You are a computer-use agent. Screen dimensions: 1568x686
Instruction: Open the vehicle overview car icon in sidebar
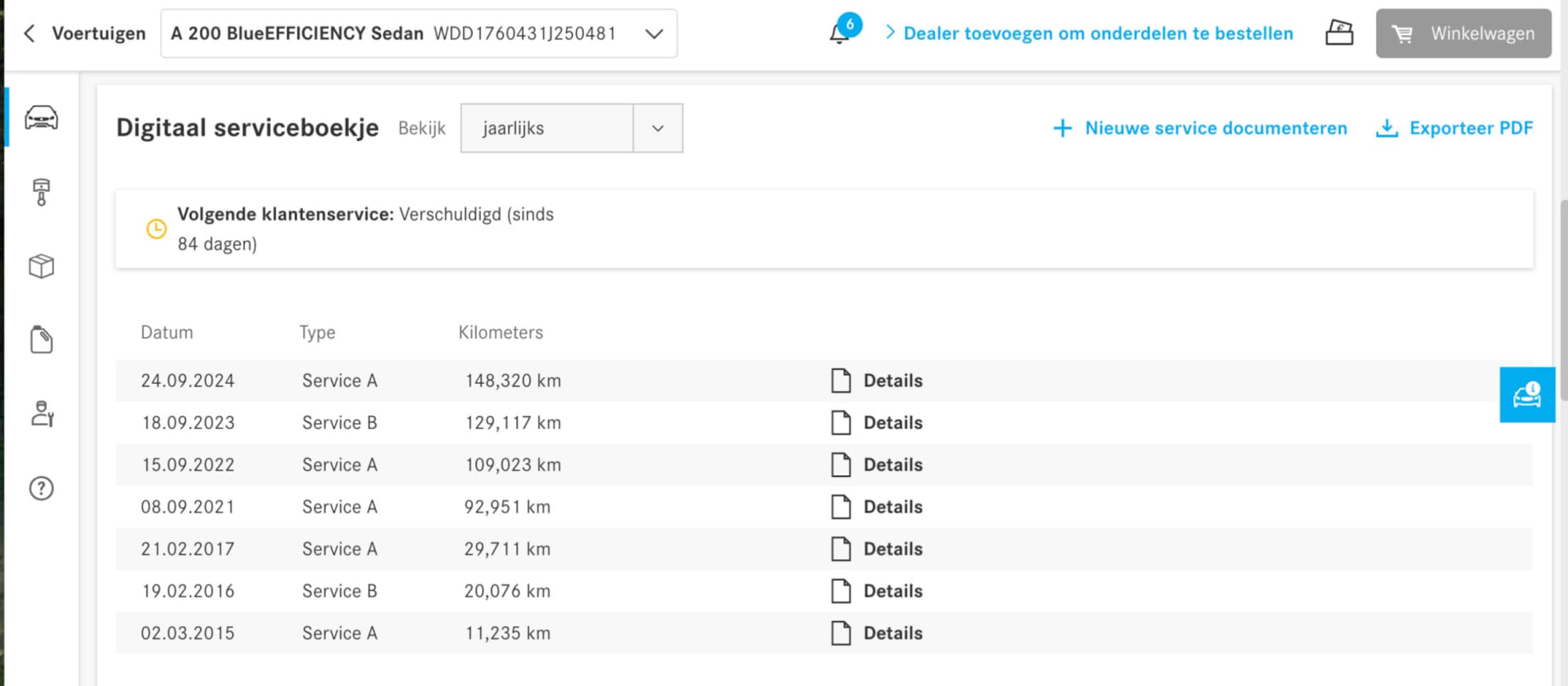(41, 117)
